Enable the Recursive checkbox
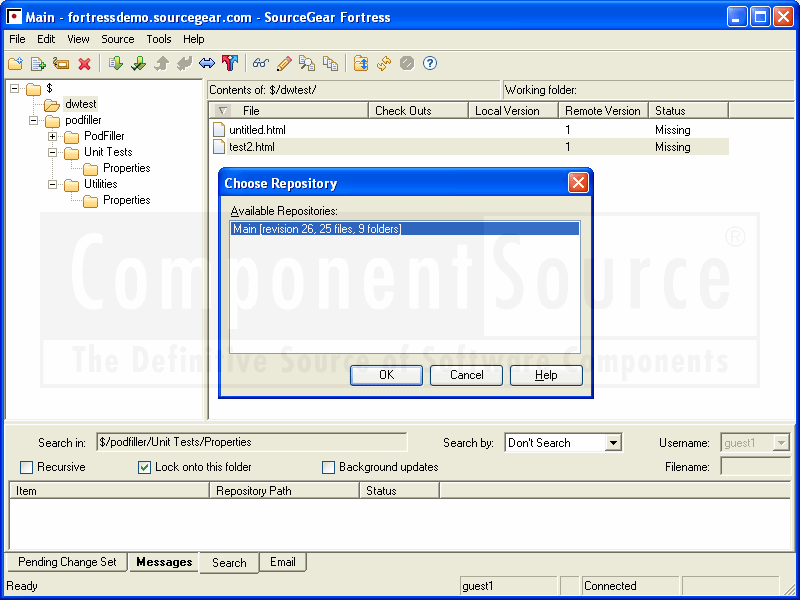The width and height of the screenshot is (800, 600). 27,467
